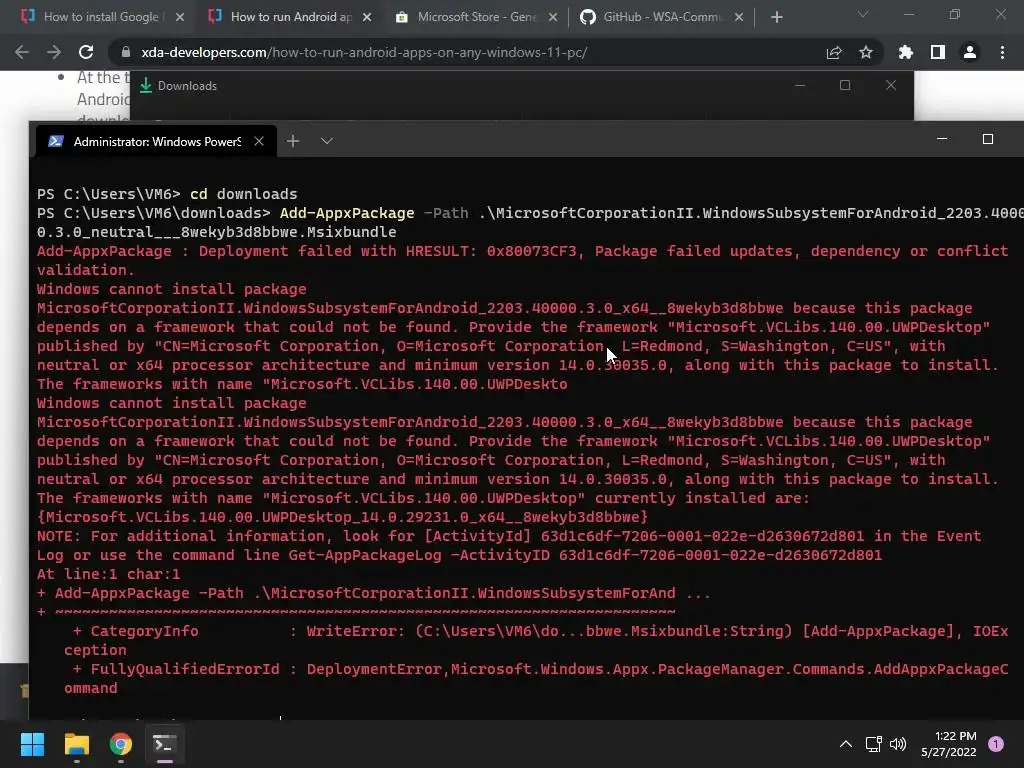Open a new Chrome tab
This screenshot has width=1024, height=768.
click(x=776, y=17)
